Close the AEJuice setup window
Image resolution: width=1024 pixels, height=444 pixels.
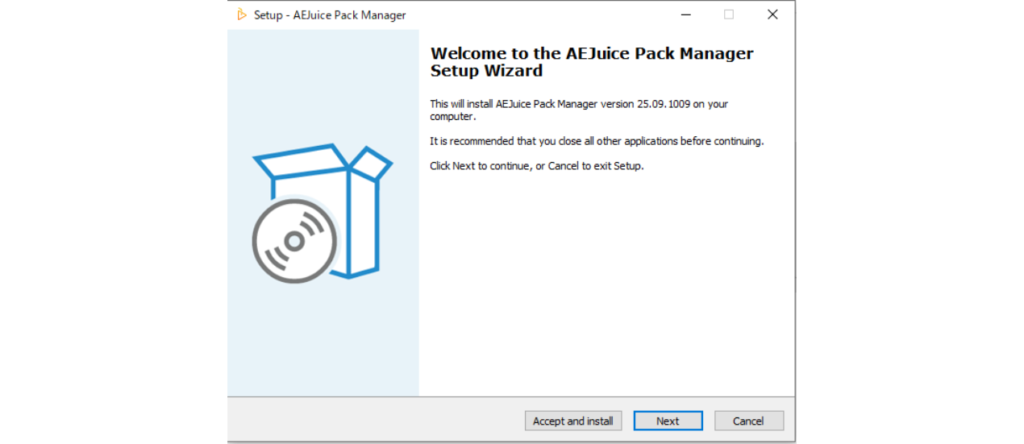(772, 15)
